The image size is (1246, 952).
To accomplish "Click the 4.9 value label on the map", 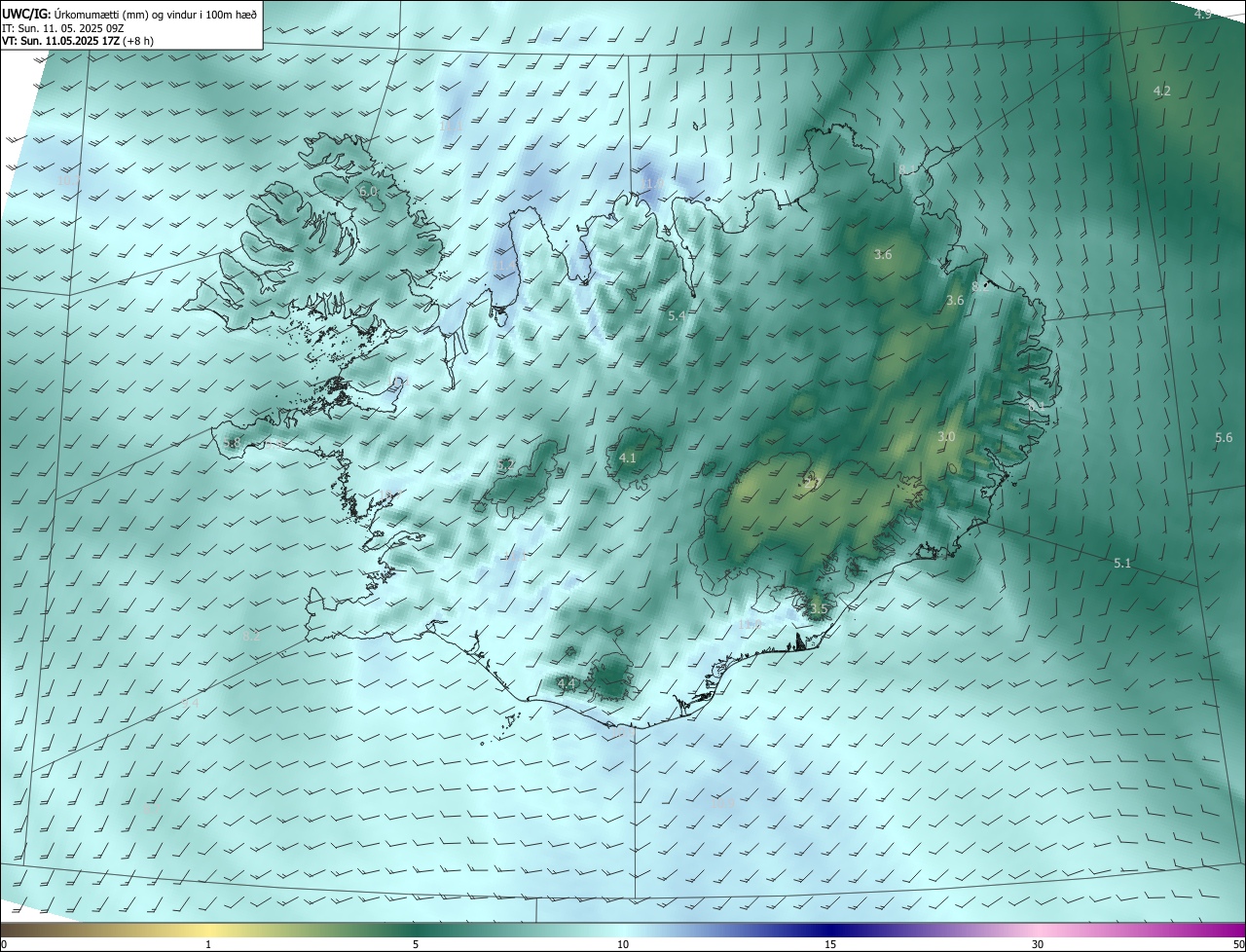I will pyautogui.click(x=1203, y=15).
